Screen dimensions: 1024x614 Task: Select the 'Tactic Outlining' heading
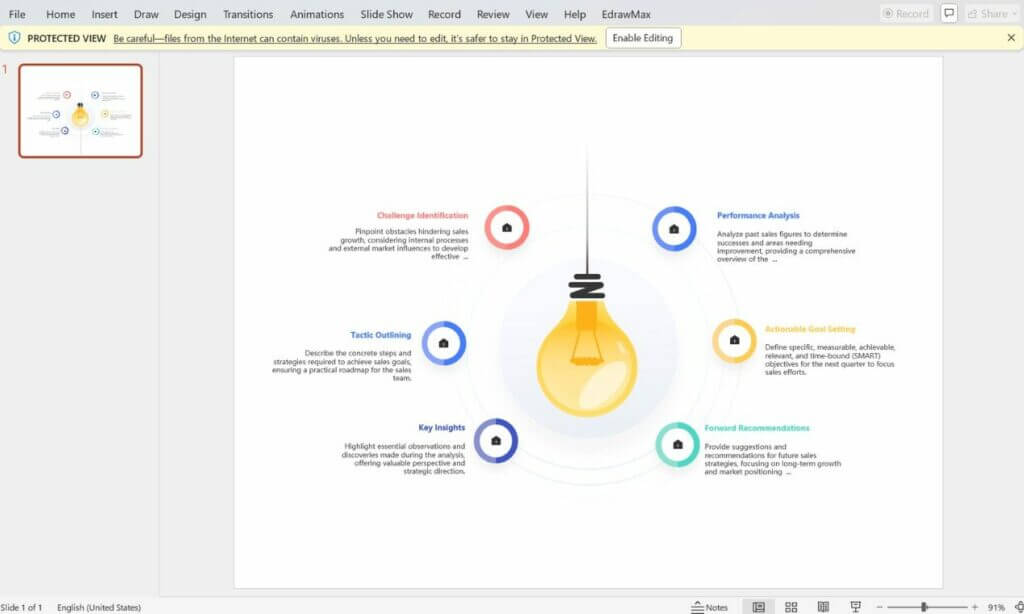point(380,334)
